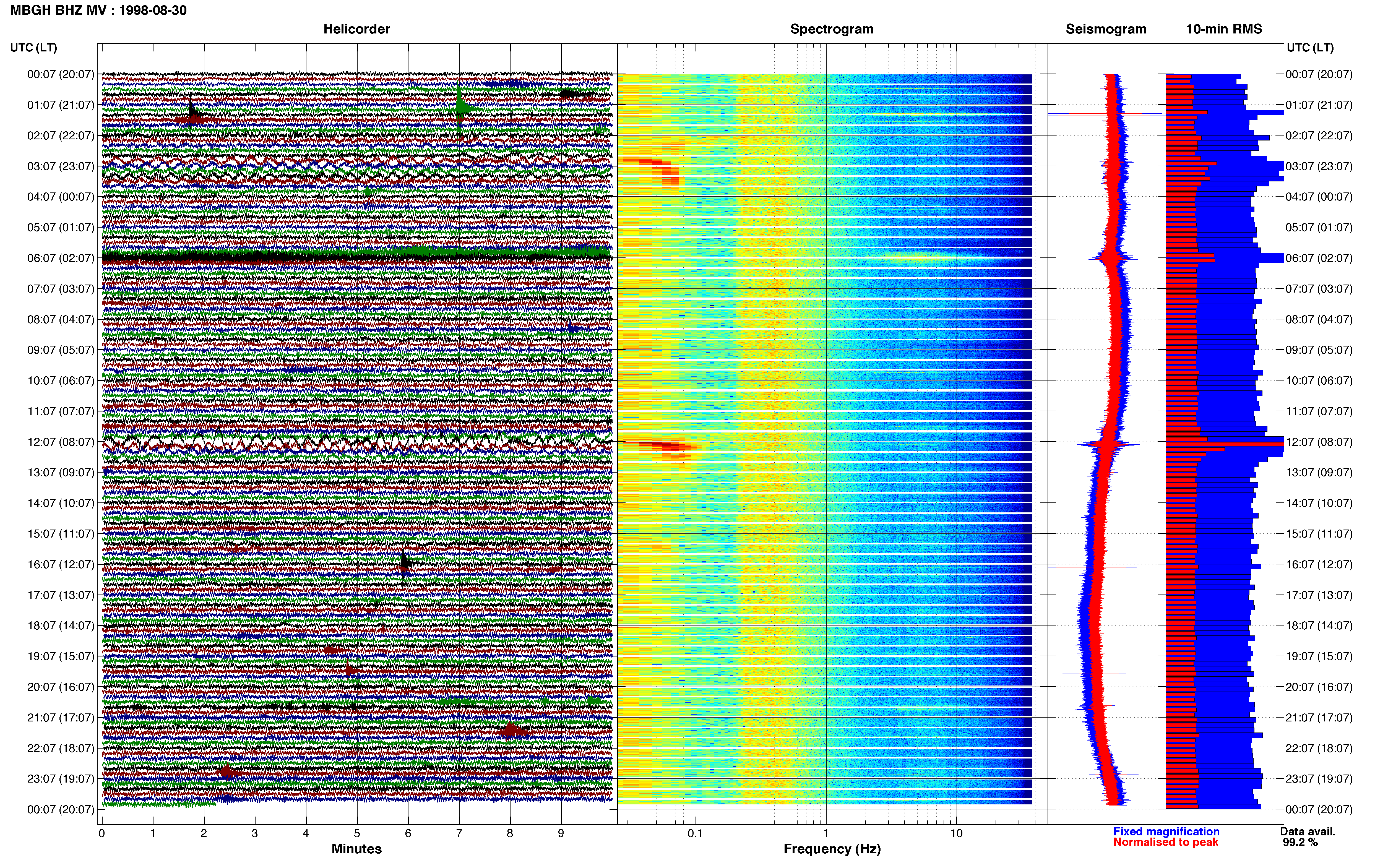Image resolution: width=1388 pixels, height=868 pixels.
Task: Click the '10-min RMS' panel heading
Action: pyautogui.click(x=1224, y=29)
